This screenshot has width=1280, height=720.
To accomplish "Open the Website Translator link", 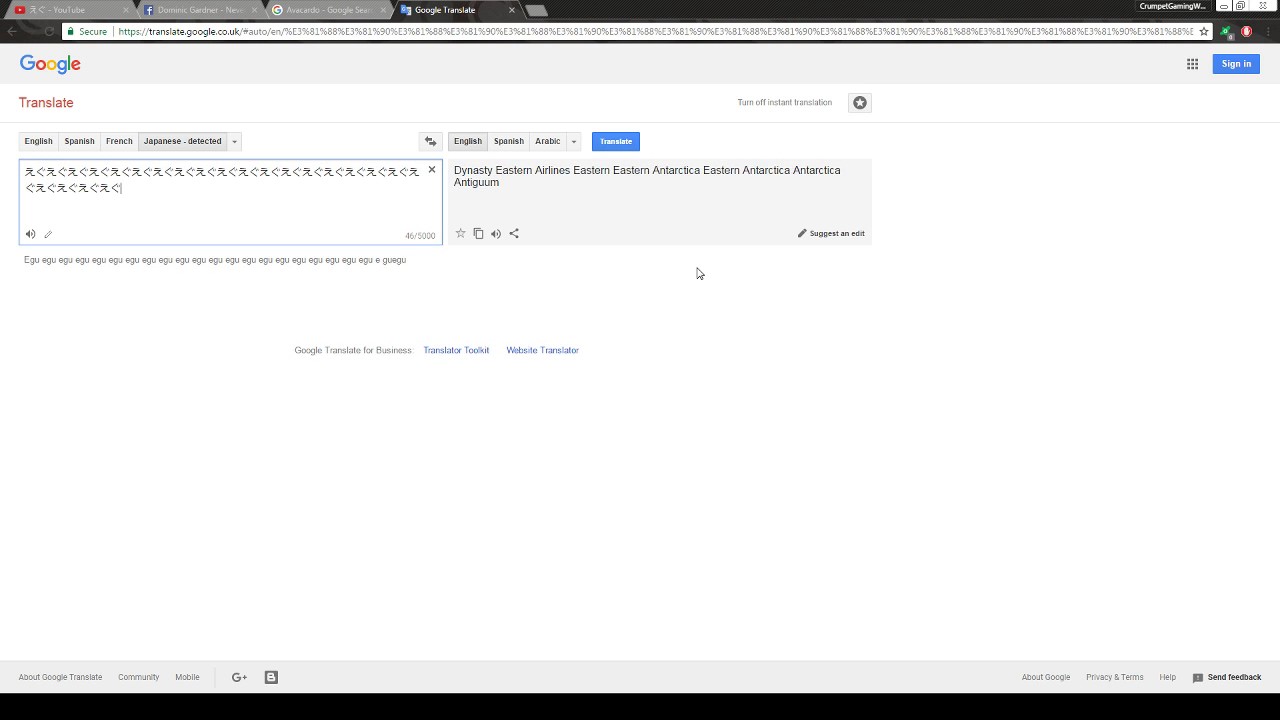I will (543, 350).
